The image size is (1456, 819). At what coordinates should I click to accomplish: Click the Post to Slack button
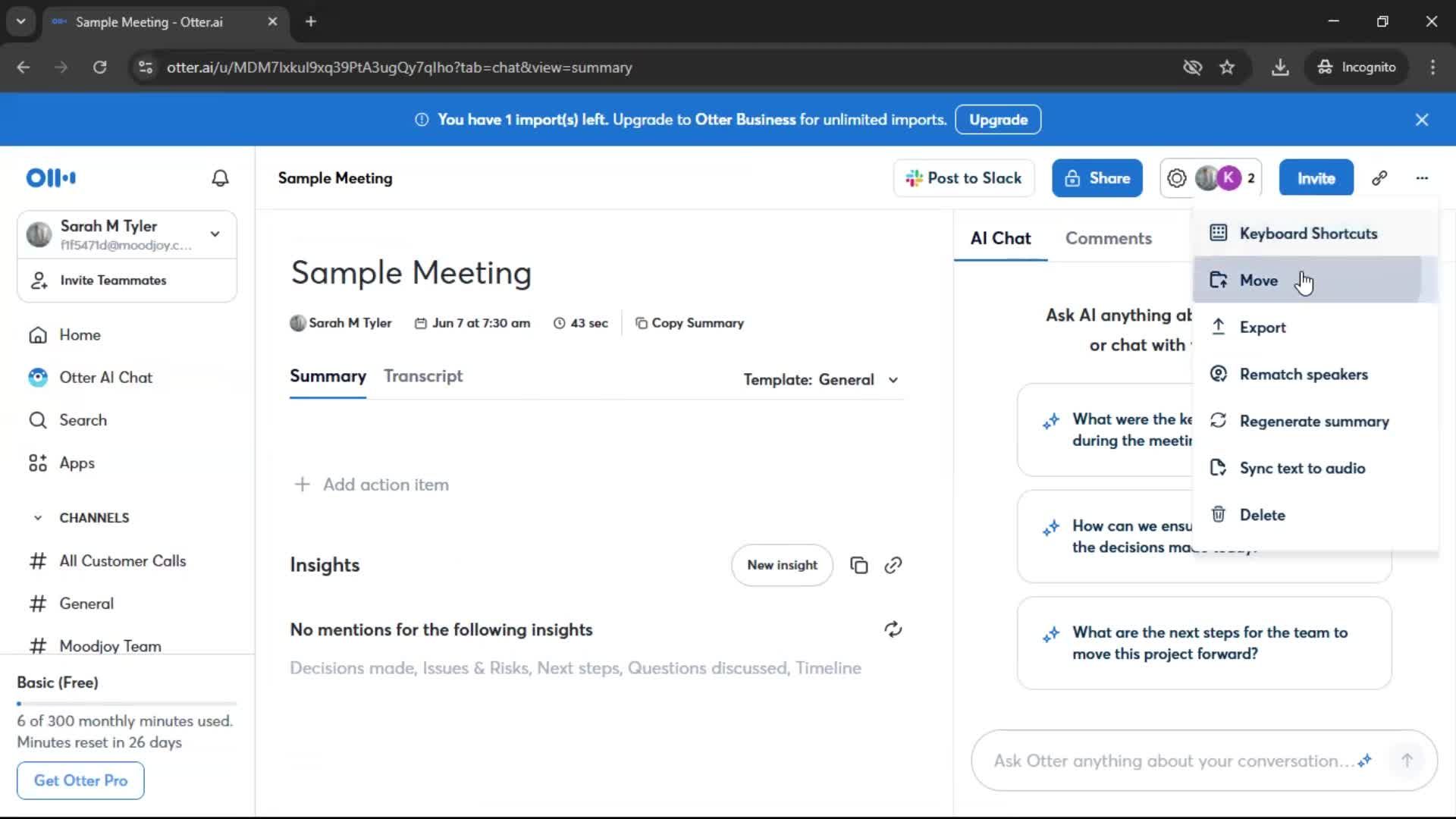click(964, 178)
